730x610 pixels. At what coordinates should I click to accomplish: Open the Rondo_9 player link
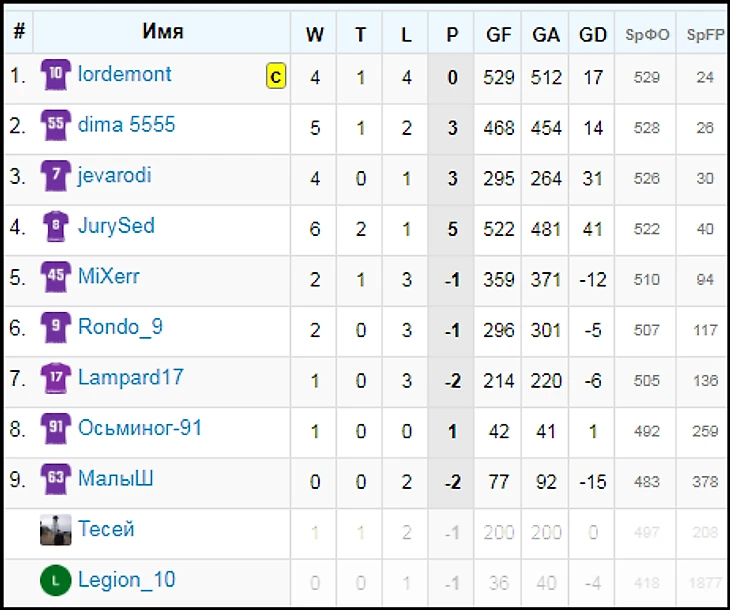point(121,327)
